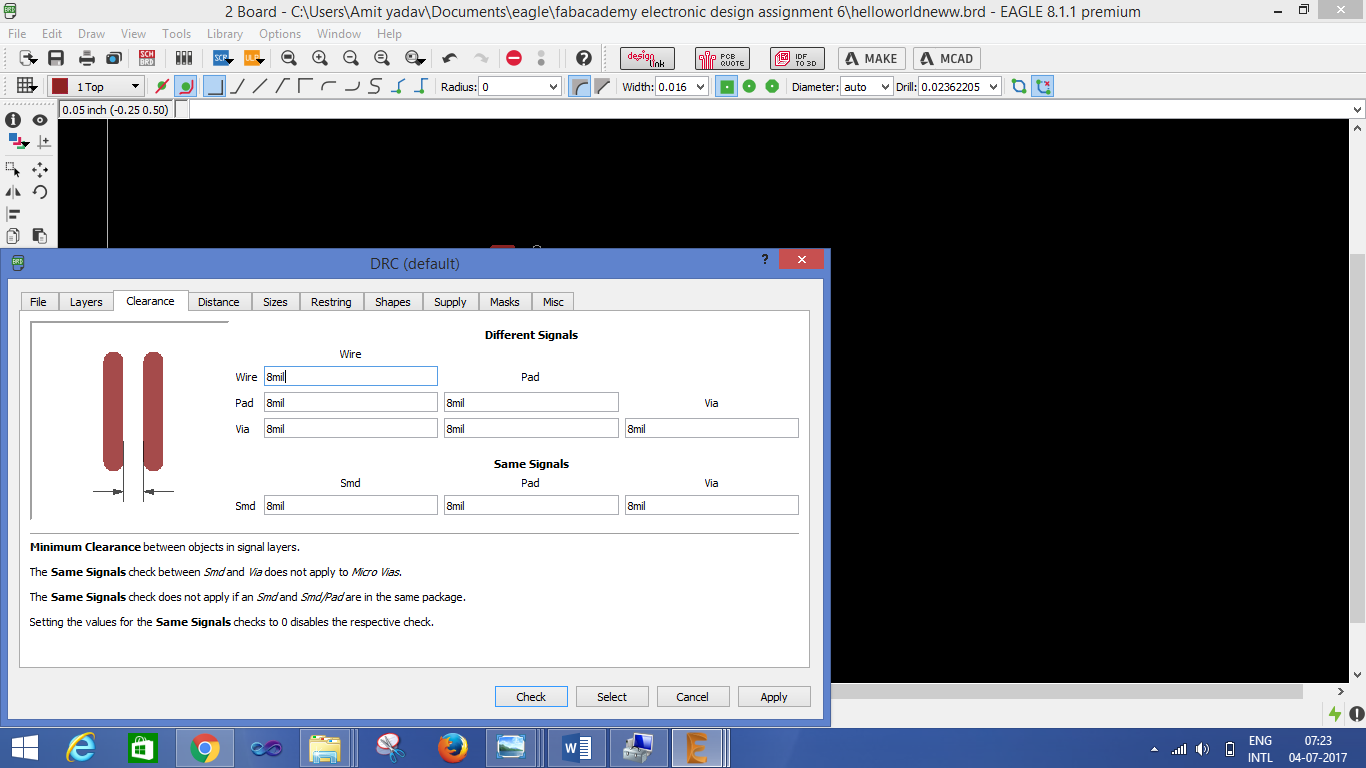Toggle the walkaround obstacles route mode icon
This screenshot has width=1366, height=768.
tap(185, 87)
